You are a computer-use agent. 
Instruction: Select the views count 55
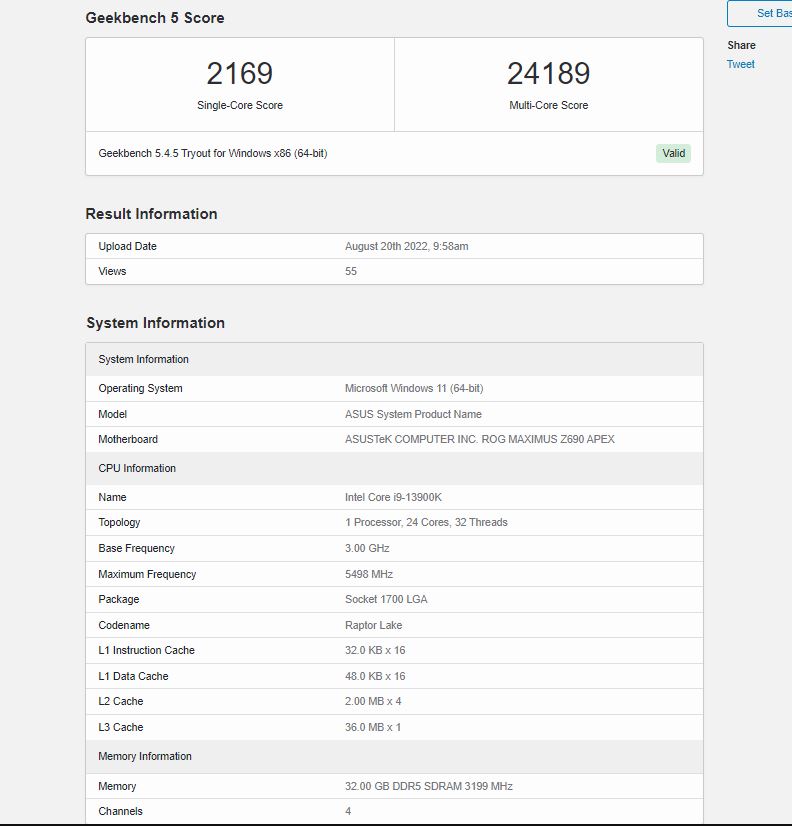[351, 271]
